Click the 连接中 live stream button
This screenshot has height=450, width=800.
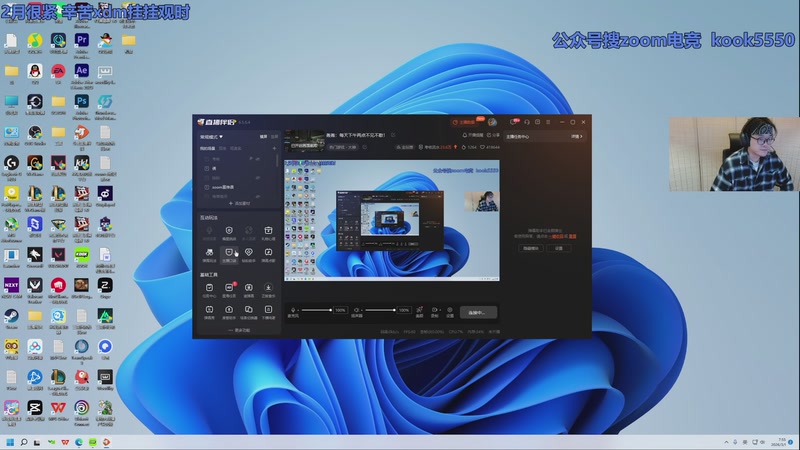[479, 311]
